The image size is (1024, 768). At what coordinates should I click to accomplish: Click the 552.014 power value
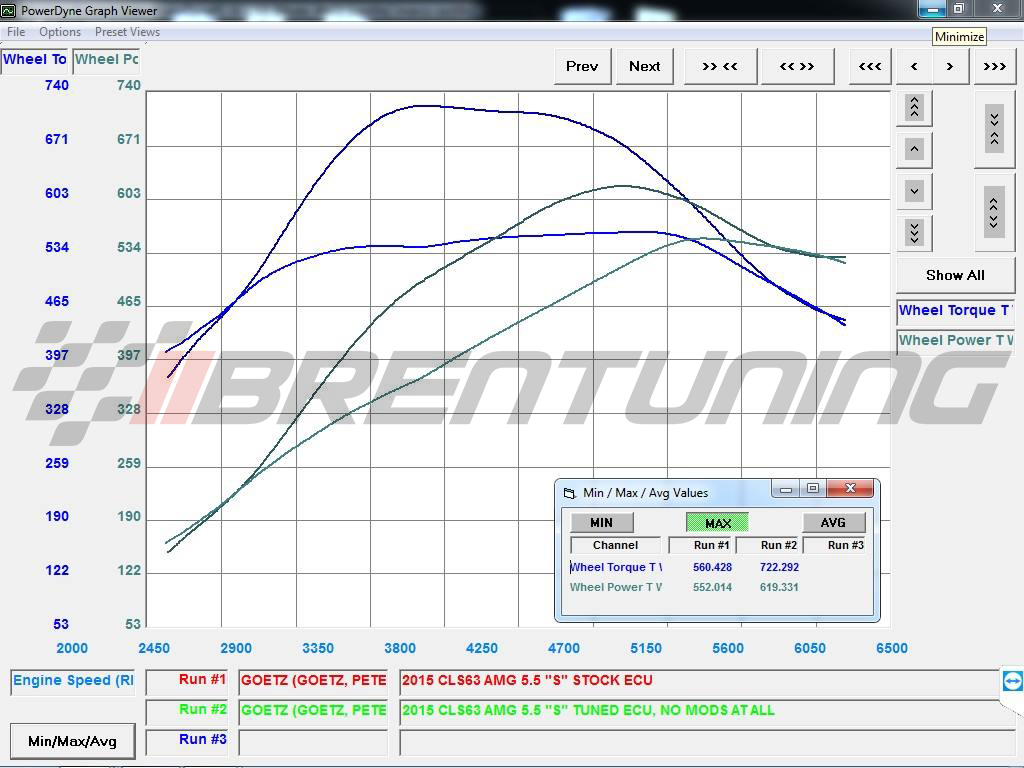(712, 587)
